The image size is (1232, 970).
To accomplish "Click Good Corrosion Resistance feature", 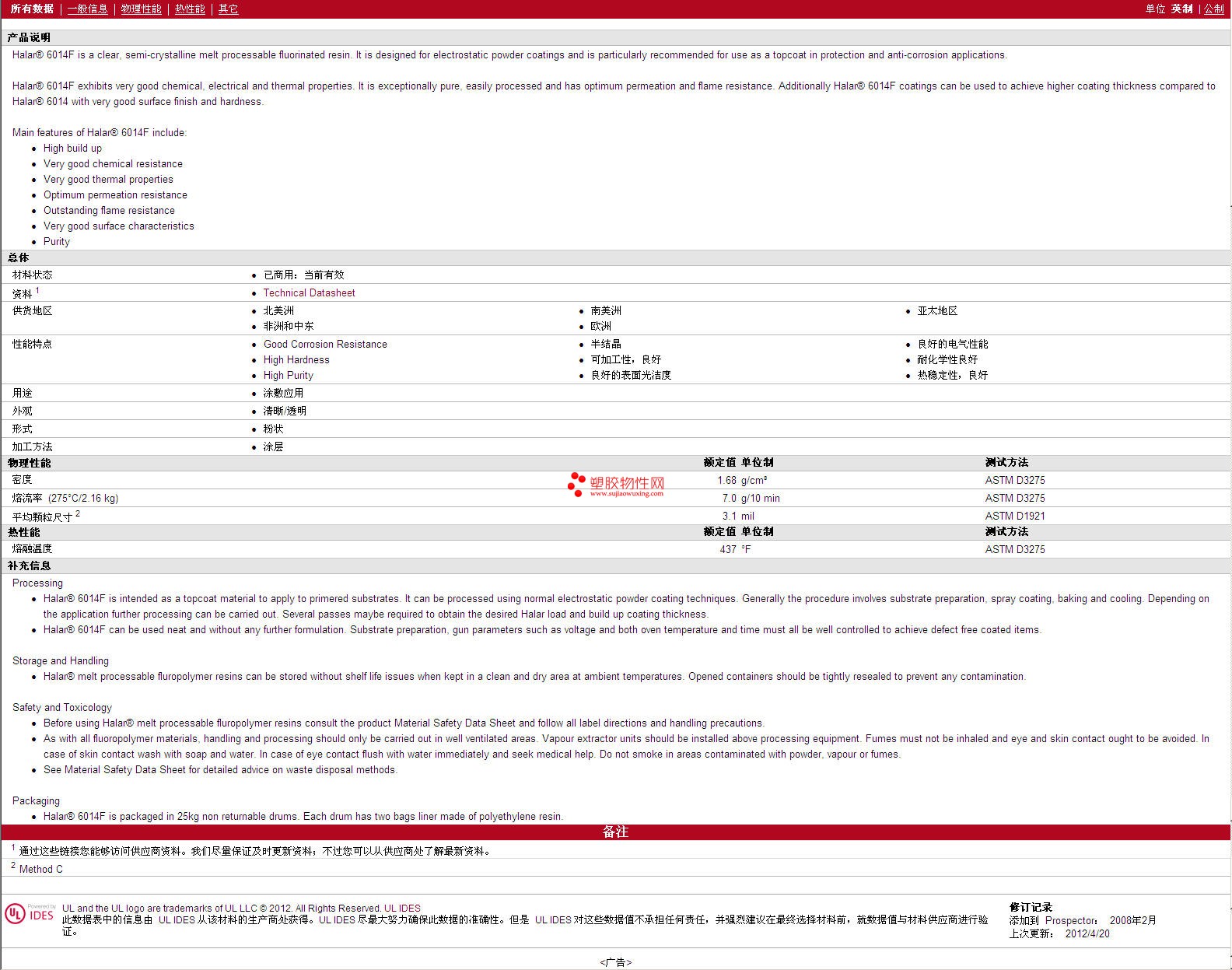I will 325,345.
